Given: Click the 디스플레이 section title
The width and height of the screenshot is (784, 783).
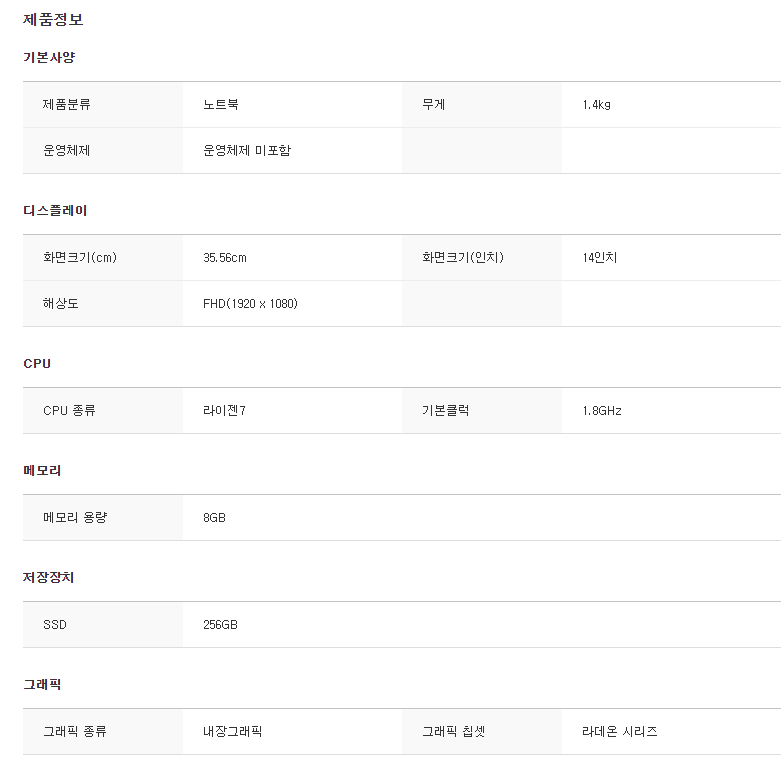Looking at the screenshot, I should tap(55, 210).
